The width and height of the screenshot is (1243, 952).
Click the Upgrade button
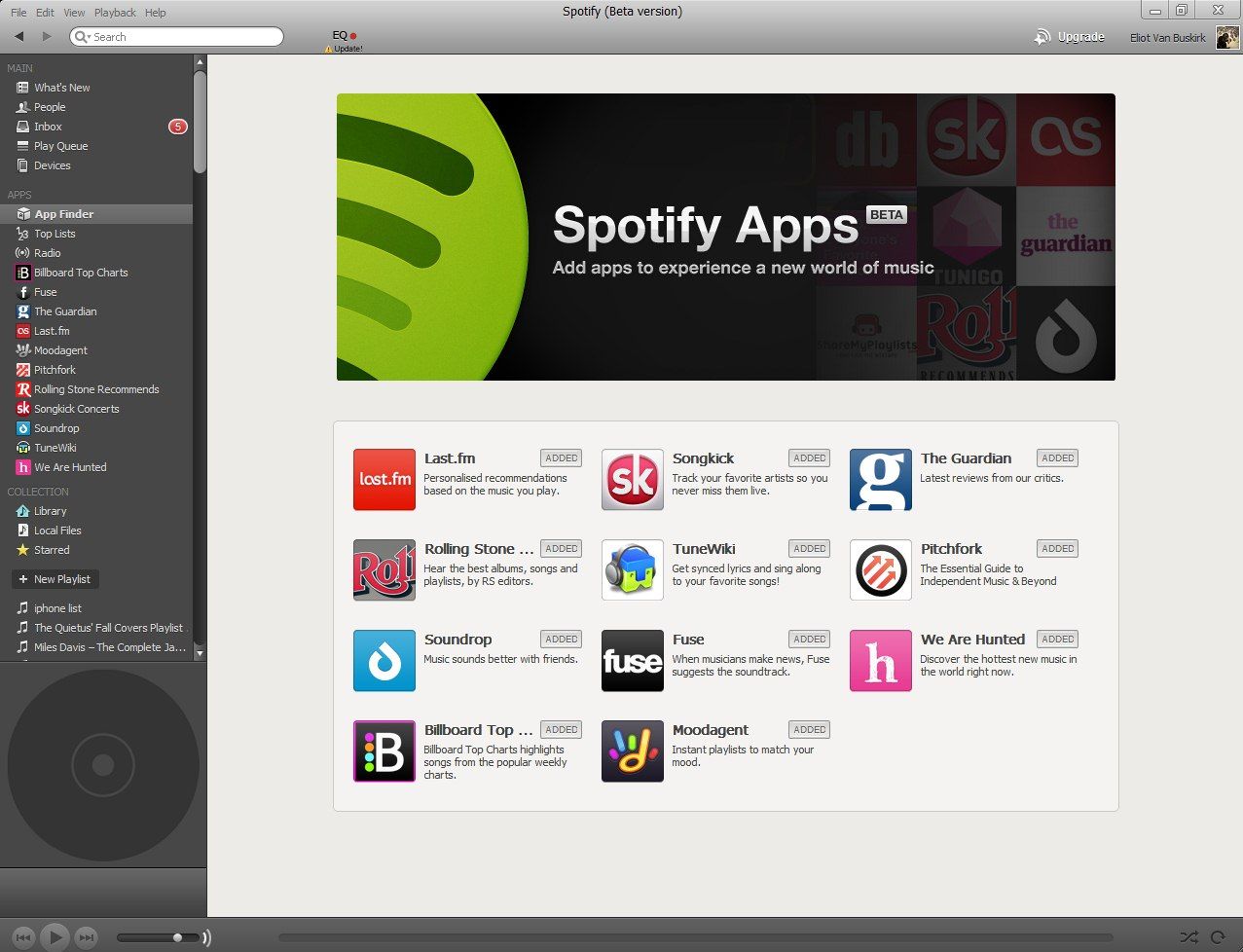coord(1069,37)
